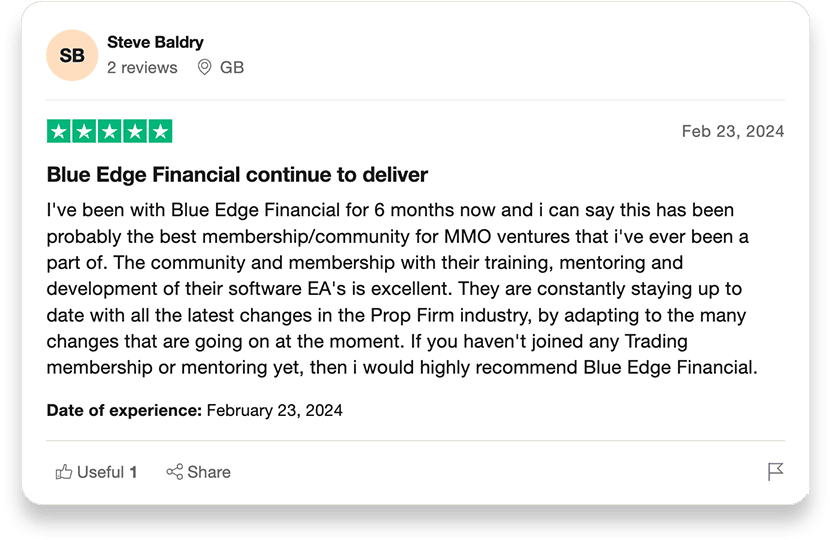Screen dimensions: 830x540
Task: Click the third green star
Action: pyautogui.click(x=110, y=131)
